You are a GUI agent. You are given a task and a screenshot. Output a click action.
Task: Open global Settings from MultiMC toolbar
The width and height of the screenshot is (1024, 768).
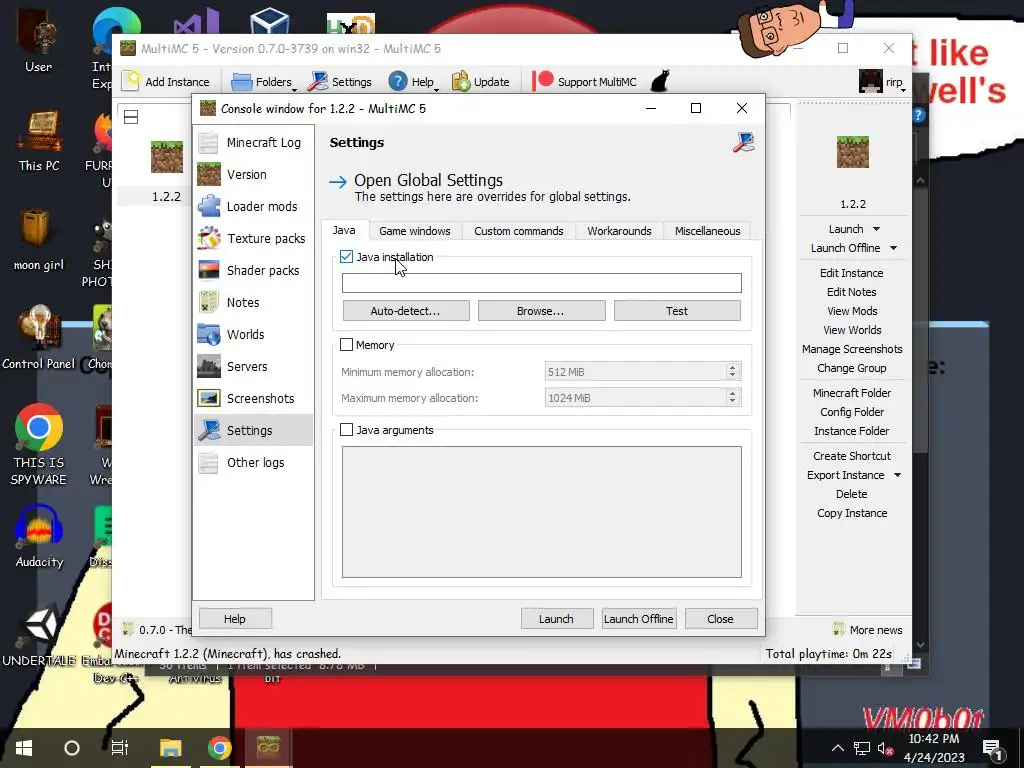click(340, 82)
